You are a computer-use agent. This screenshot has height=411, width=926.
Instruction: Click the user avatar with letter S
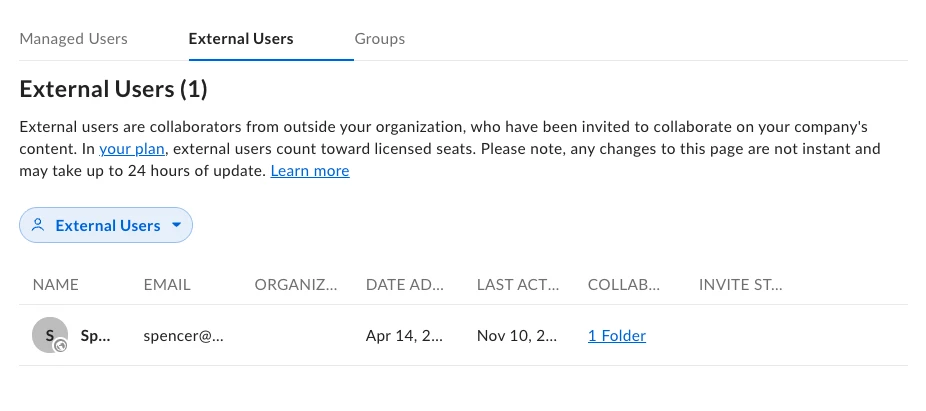point(50,335)
